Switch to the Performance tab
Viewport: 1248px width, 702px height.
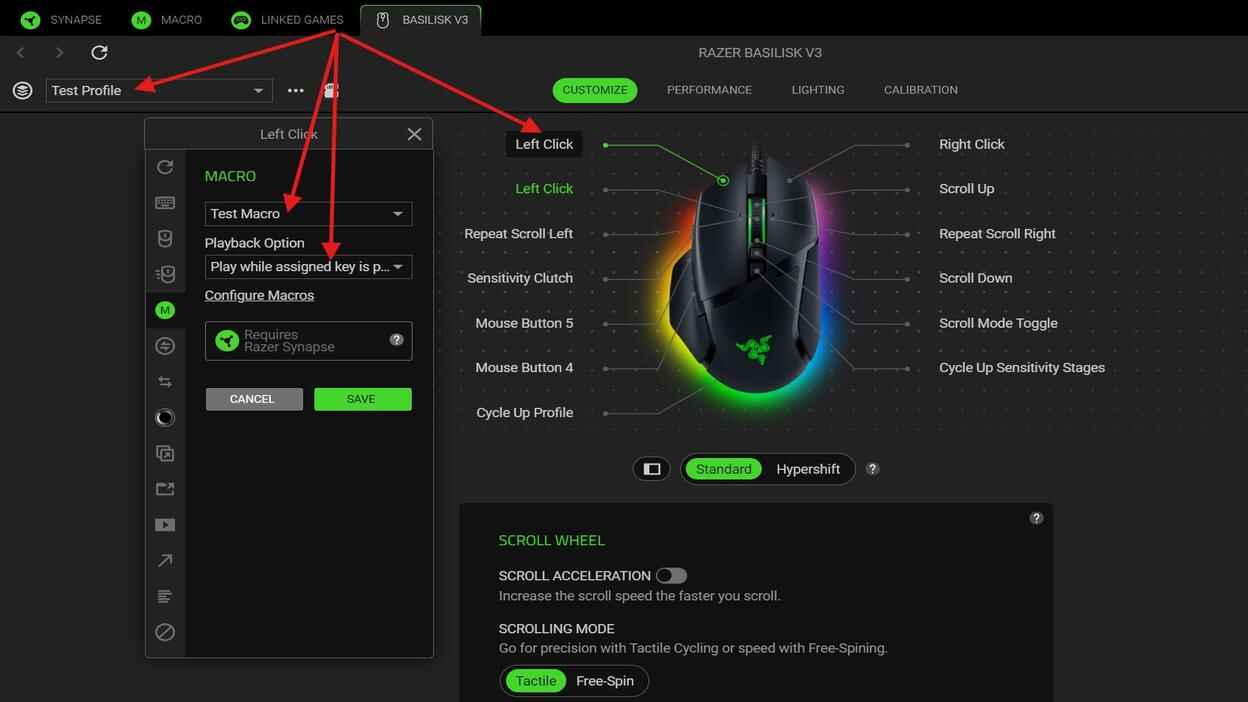pyautogui.click(x=709, y=90)
